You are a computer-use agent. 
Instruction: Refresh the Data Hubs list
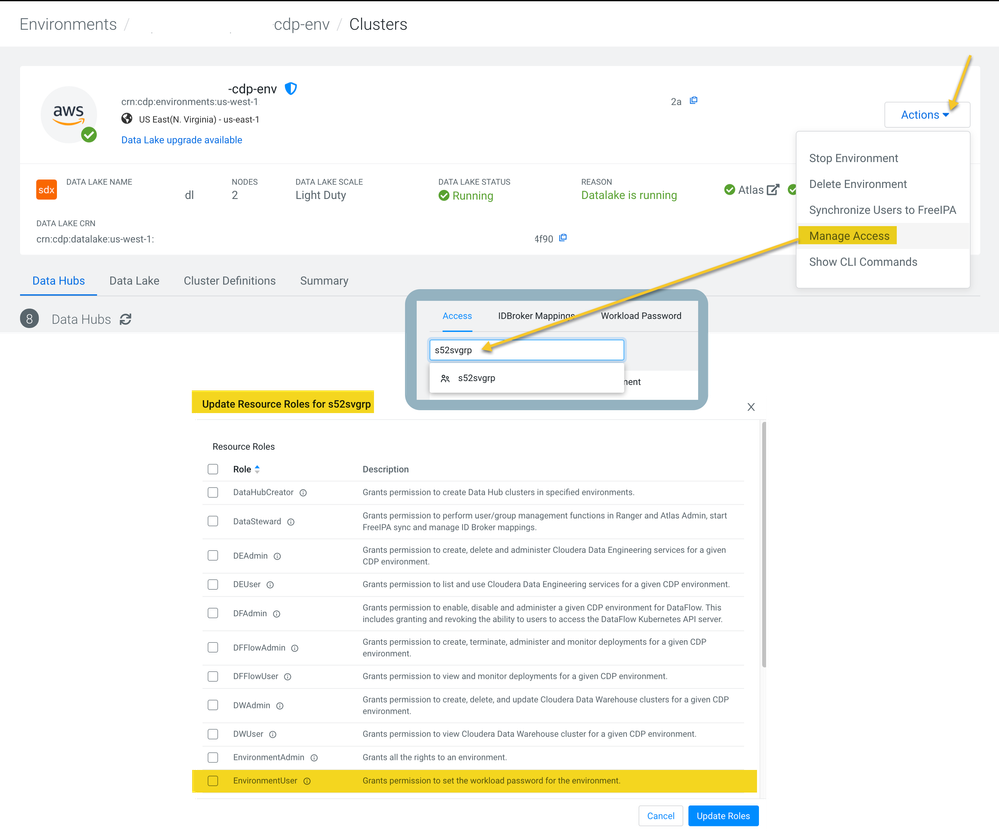[x=126, y=319]
